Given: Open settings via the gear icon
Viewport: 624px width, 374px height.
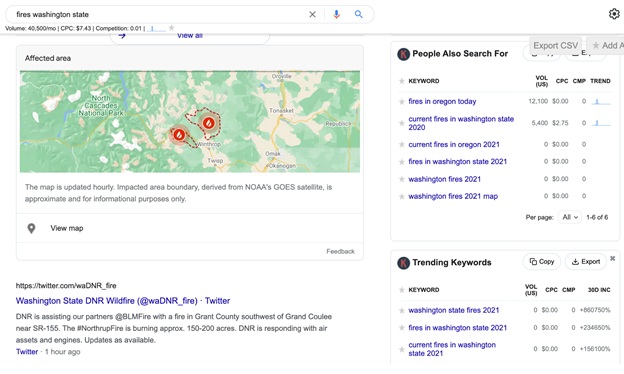Looking at the screenshot, I should (614, 14).
